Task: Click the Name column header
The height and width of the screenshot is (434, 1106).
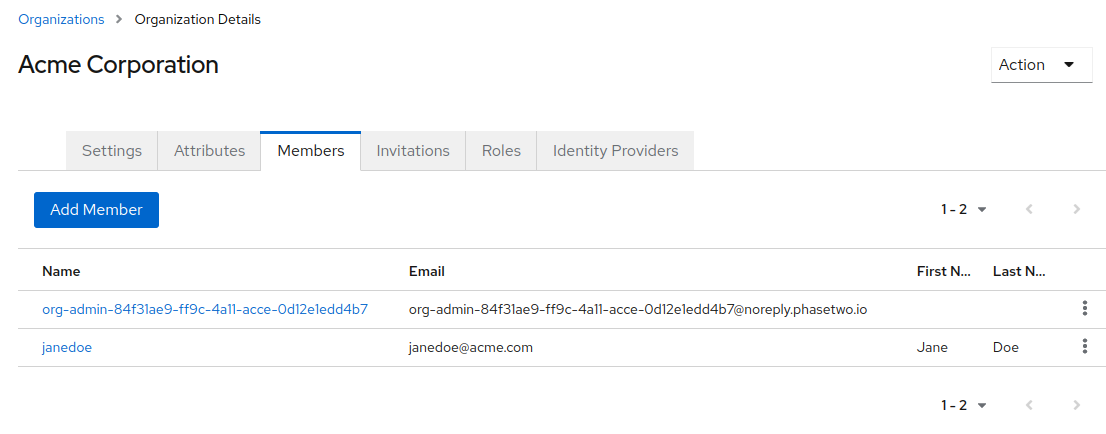Action: click(x=61, y=271)
